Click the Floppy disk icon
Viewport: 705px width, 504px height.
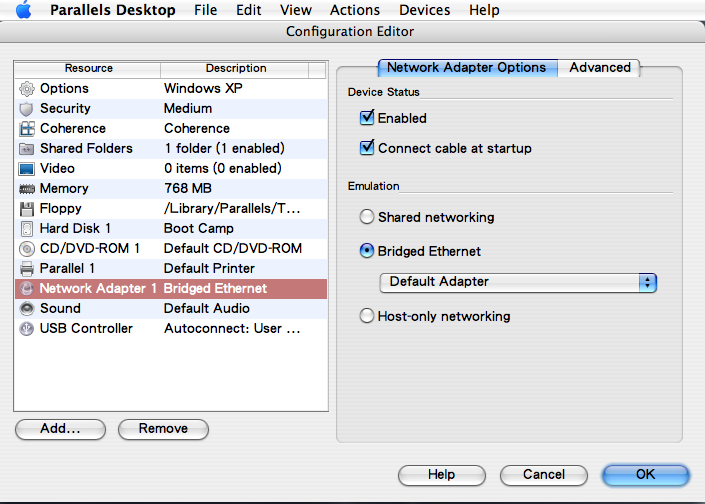point(27,209)
